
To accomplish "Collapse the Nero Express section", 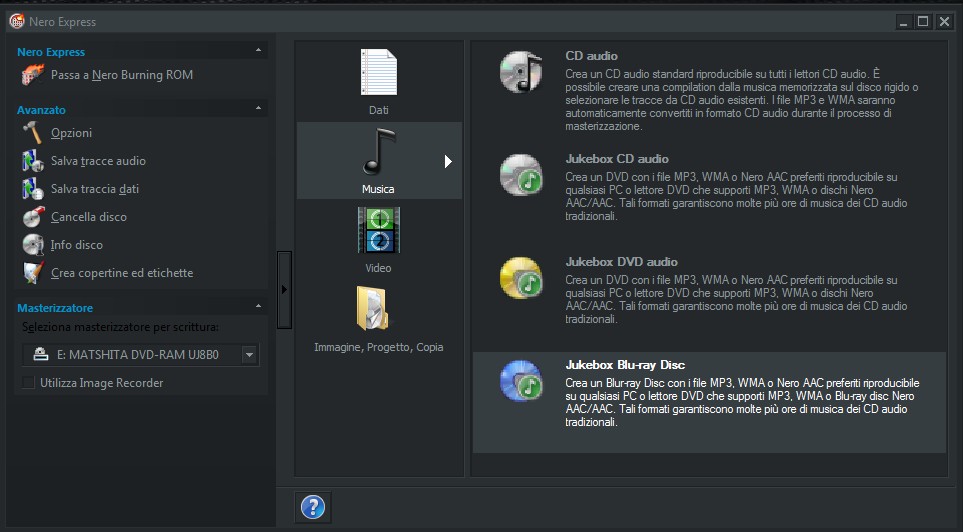I will [x=258, y=50].
